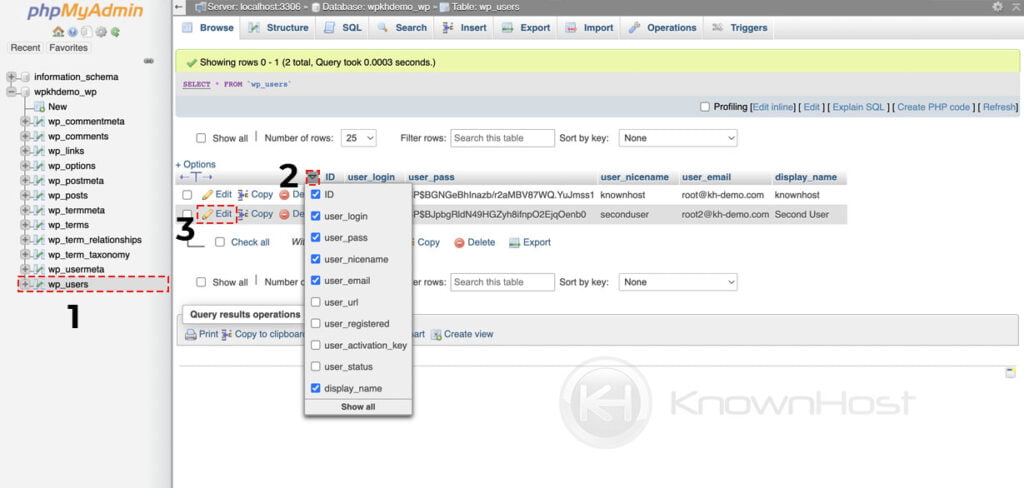Select the knownhost row checkbox

click(187, 195)
